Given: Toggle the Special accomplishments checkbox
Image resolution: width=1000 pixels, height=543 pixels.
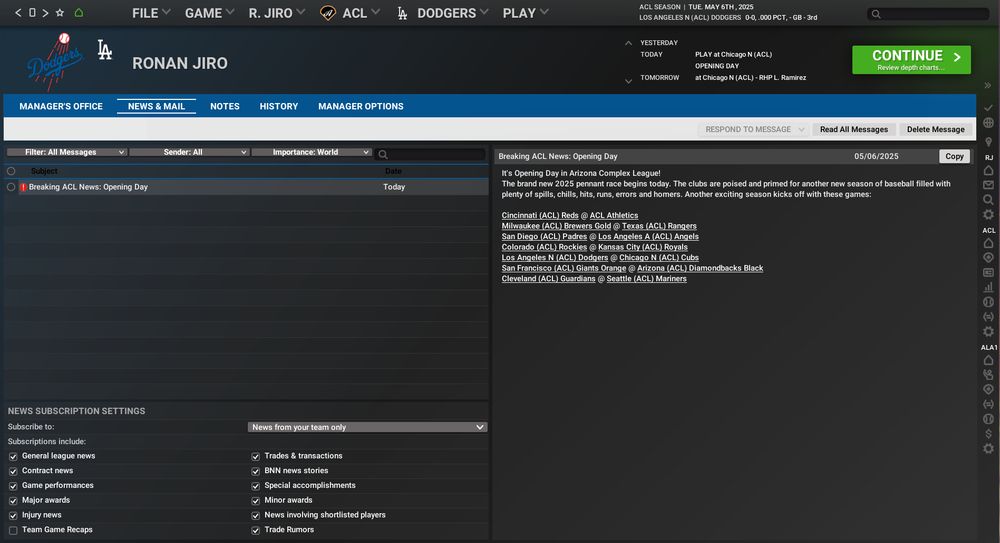Looking at the screenshot, I should (255, 486).
